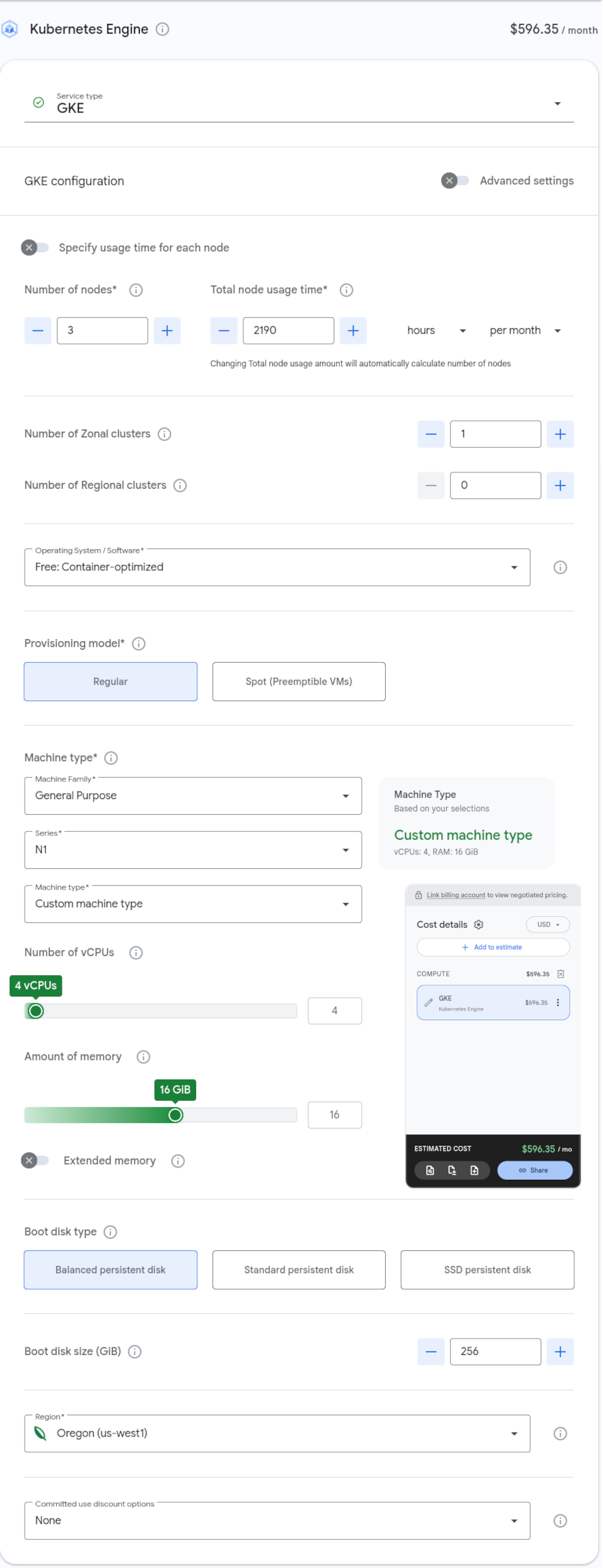Open info for Number of vCPUs
Viewport: 603px width, 1568px height.
(x=136, y=953)
